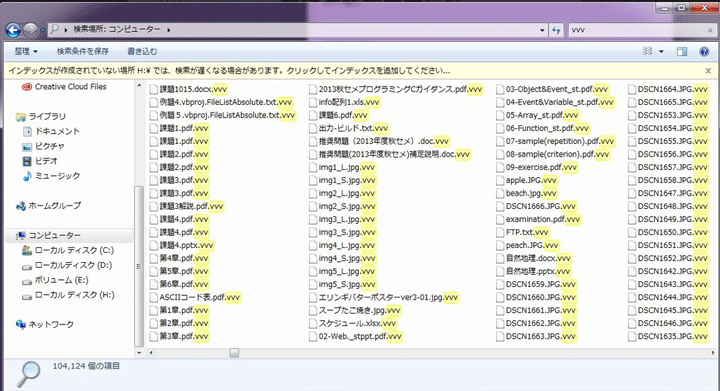Viewport: 720px width, 391px height.
Task: Select file DSCN1663.JPG.vvv
Action: [x=536, y=336]
